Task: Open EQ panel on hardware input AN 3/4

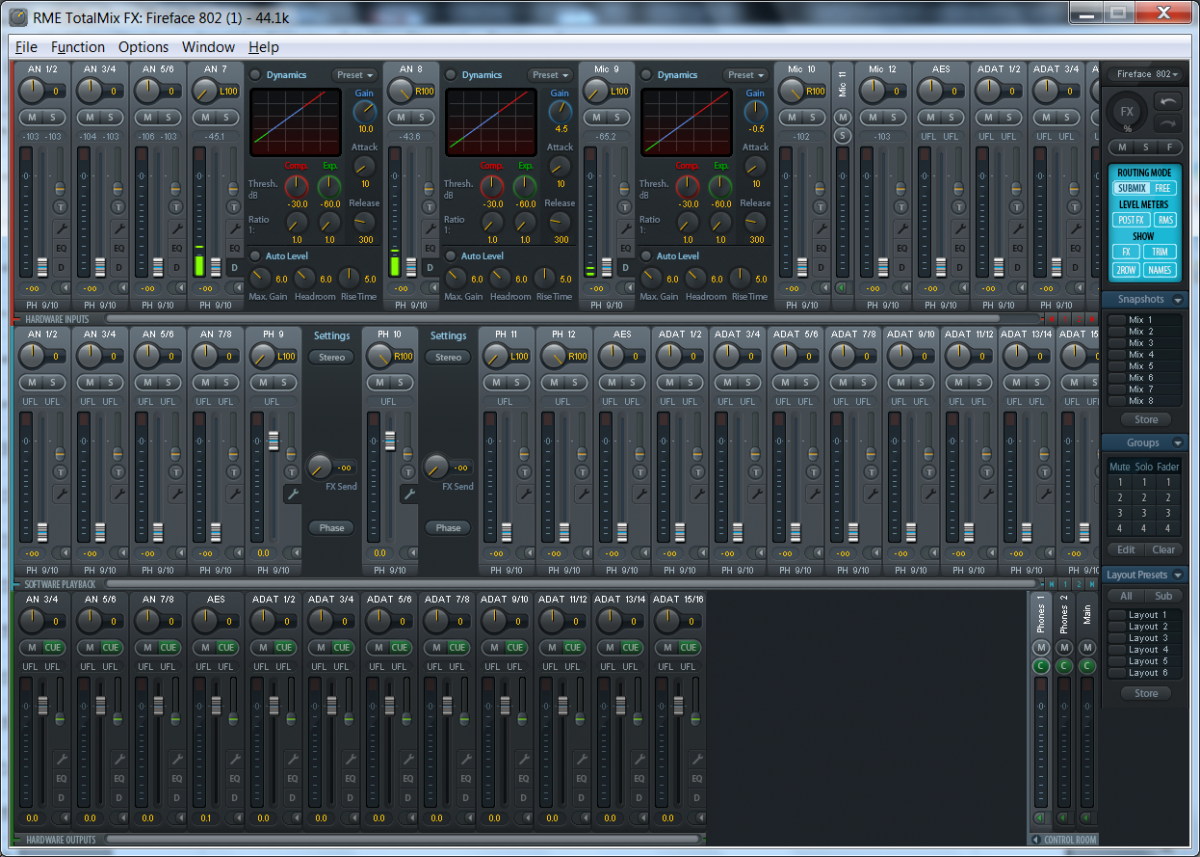Action: (119, 247)
